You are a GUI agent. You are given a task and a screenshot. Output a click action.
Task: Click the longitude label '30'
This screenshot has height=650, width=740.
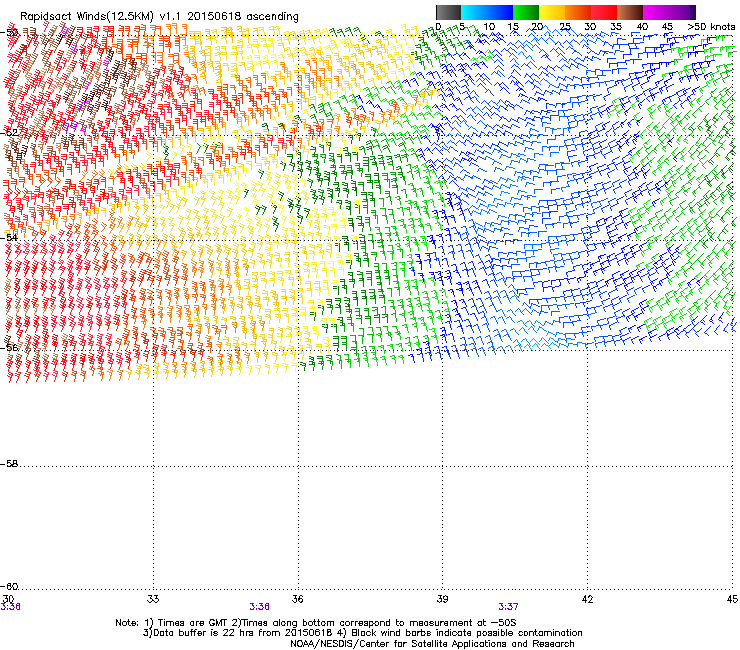[x=8, y=599]
